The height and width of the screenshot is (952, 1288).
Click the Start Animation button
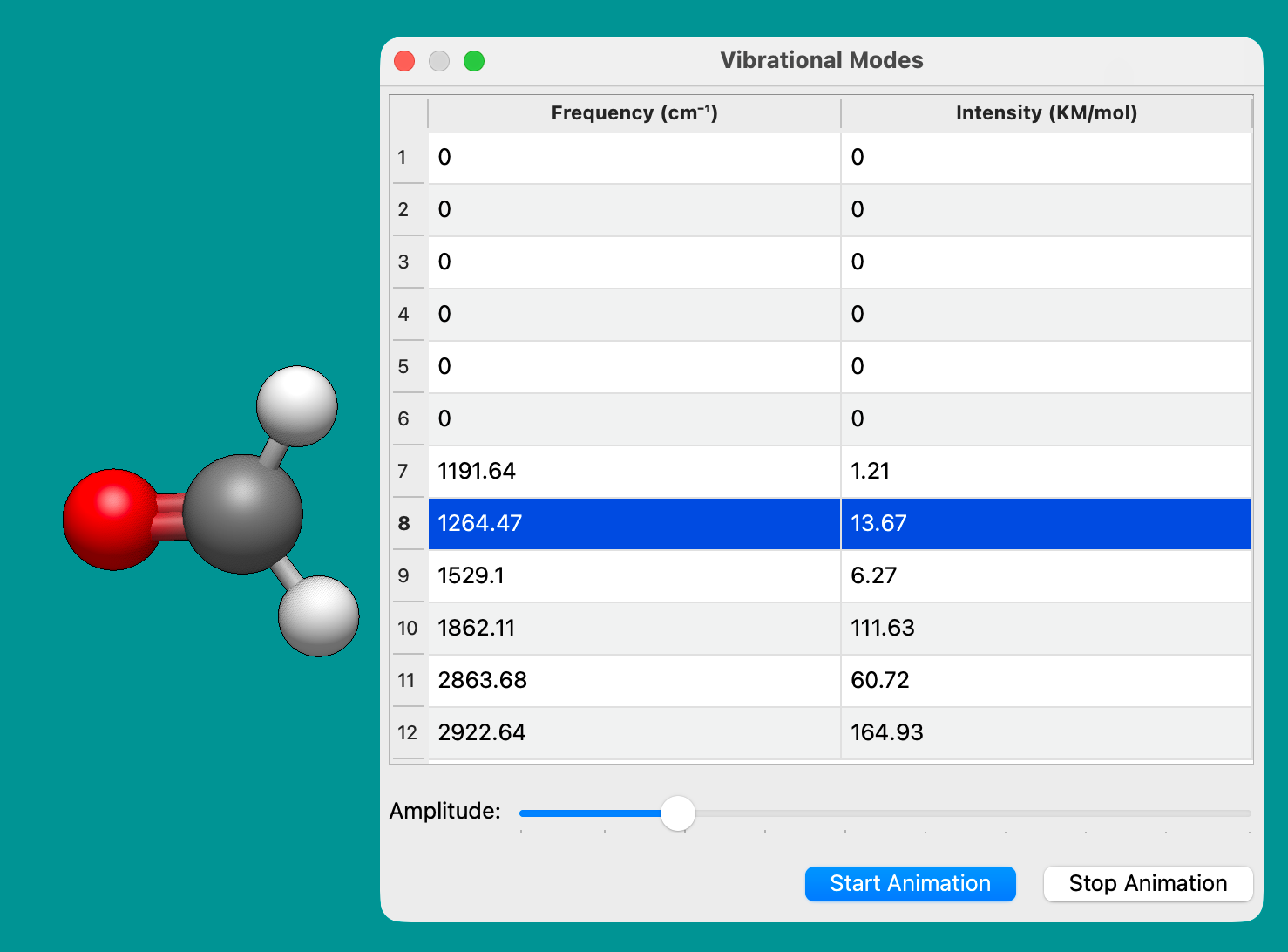910,883
